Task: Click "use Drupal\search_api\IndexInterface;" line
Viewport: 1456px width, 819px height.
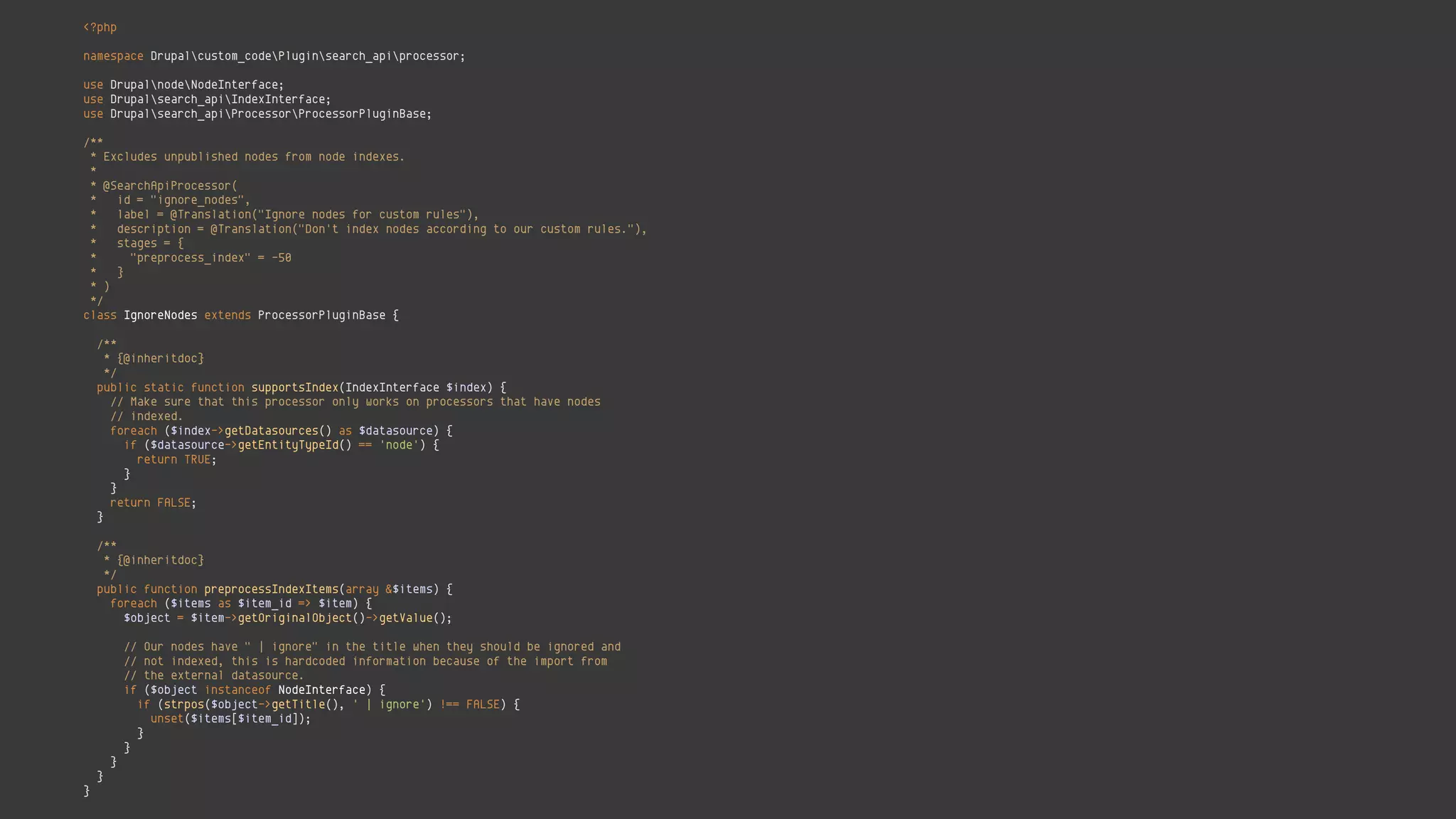Action: 207,100
